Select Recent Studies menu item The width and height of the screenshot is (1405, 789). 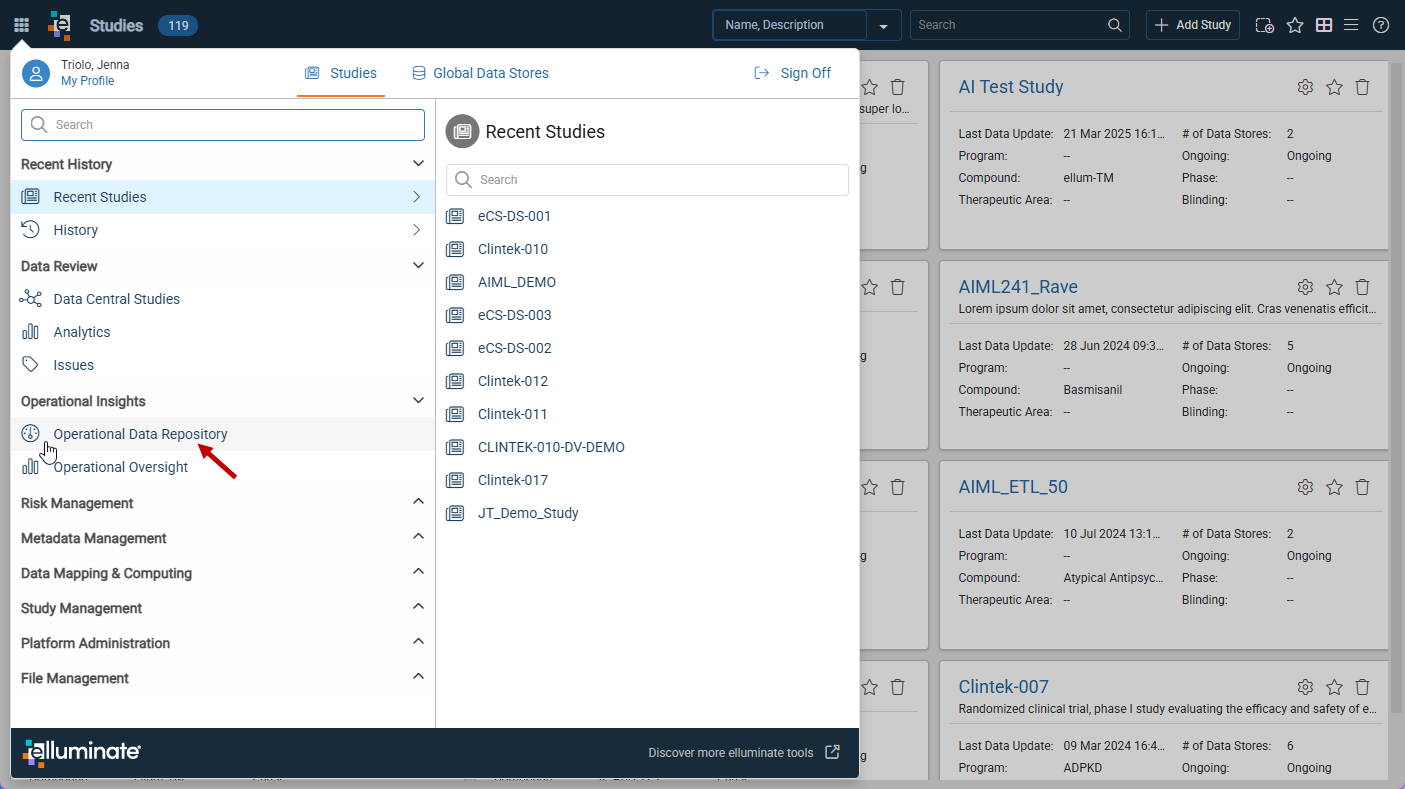point(223,197)
